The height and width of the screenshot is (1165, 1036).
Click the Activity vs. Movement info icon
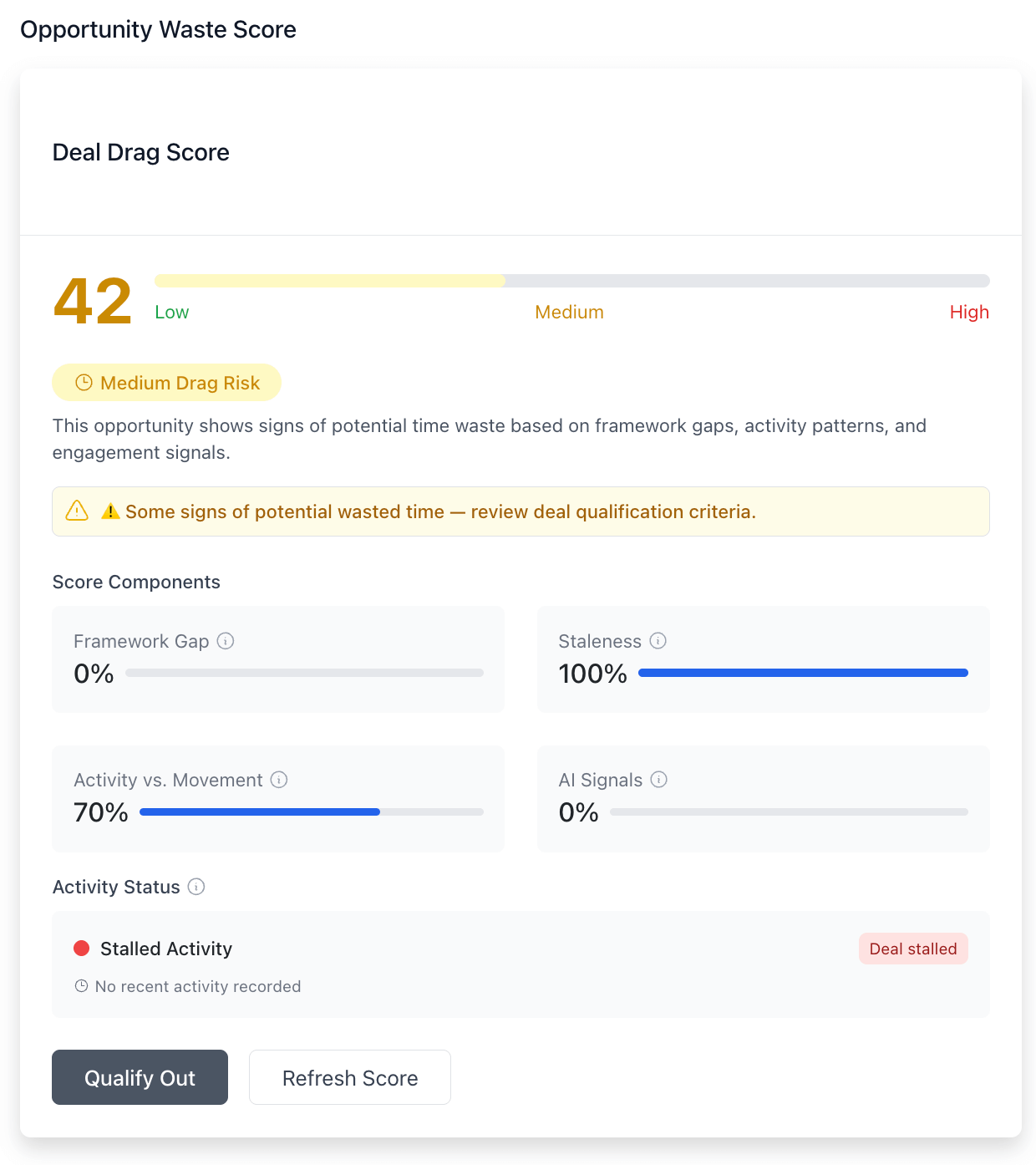(279, 780)
